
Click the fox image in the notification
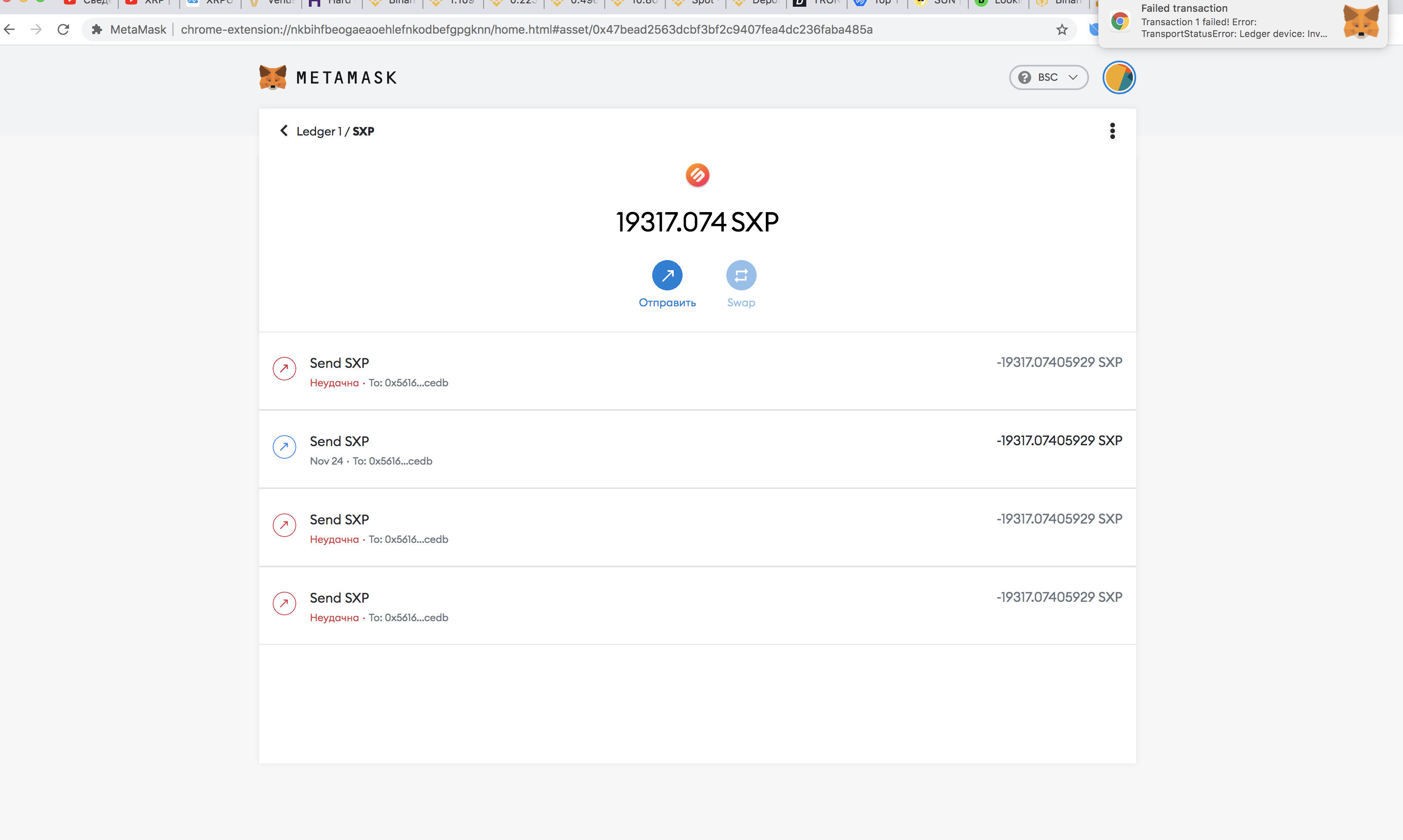click(1360, 21)
